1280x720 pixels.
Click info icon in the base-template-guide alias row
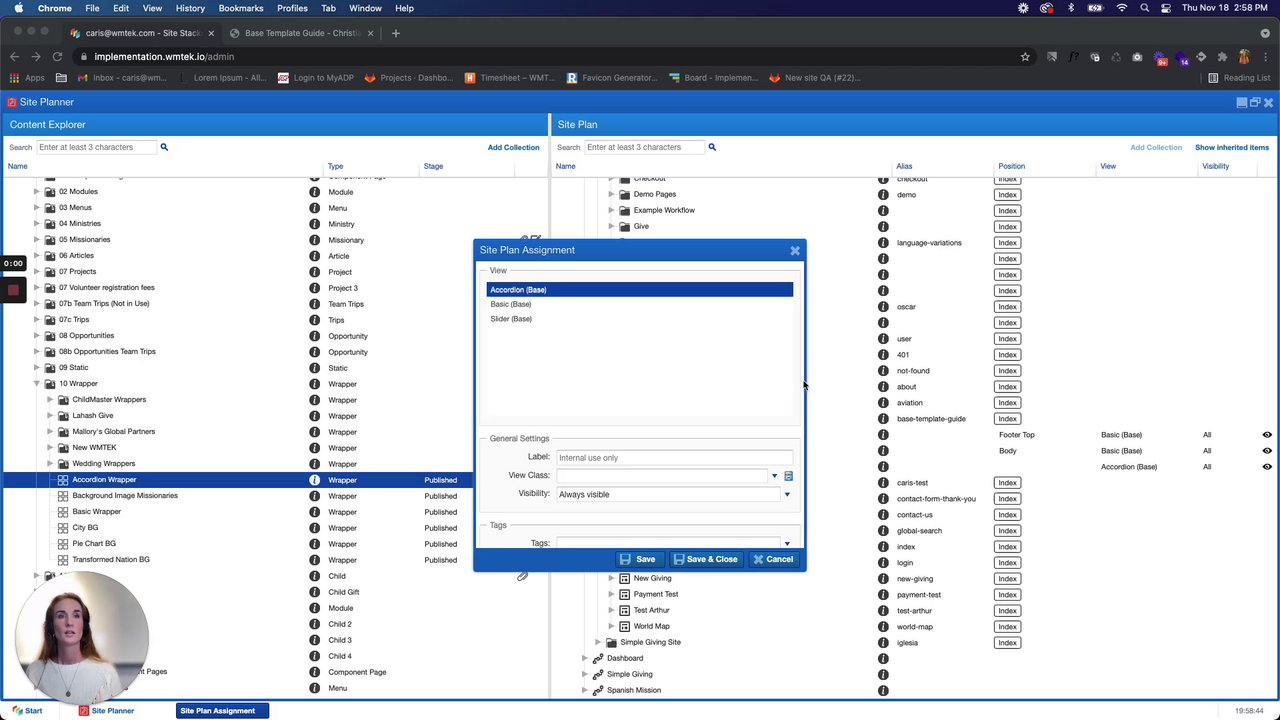883,419
